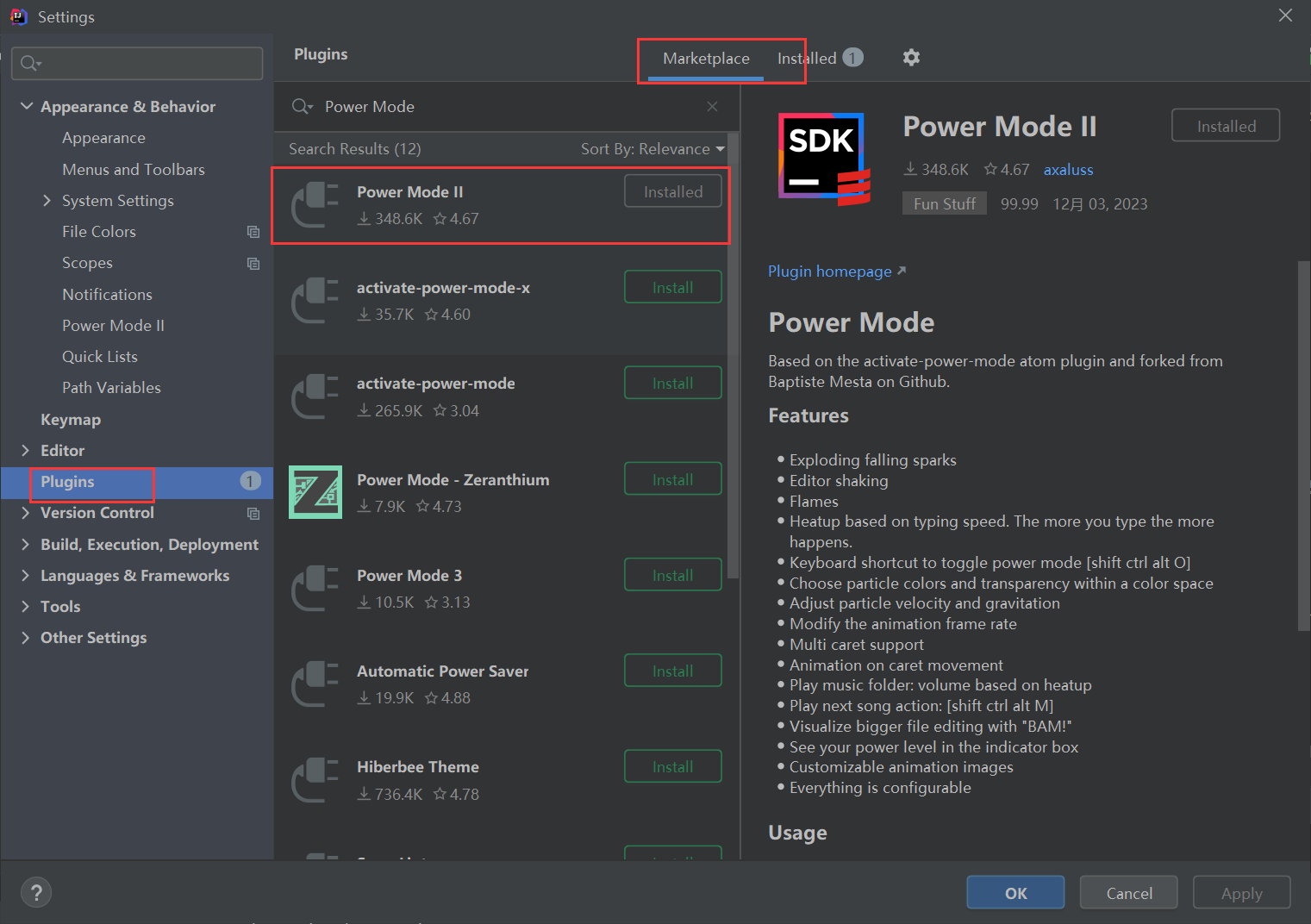Open the plugin manager gear menu
The image size is (1311, 924).
911,57
